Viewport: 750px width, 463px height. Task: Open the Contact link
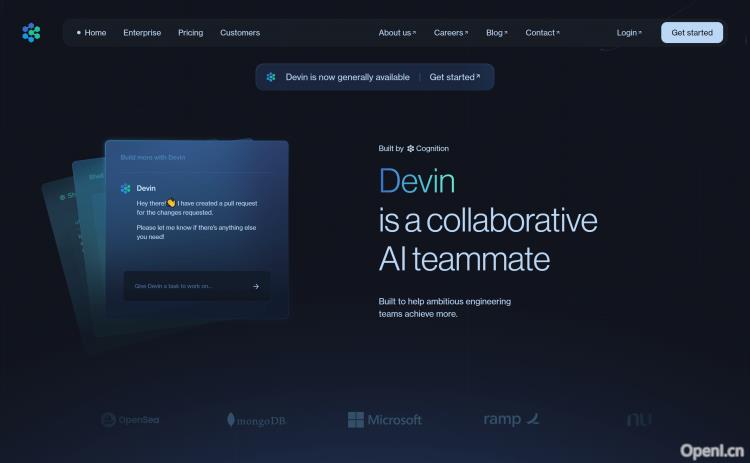(542, 33)
